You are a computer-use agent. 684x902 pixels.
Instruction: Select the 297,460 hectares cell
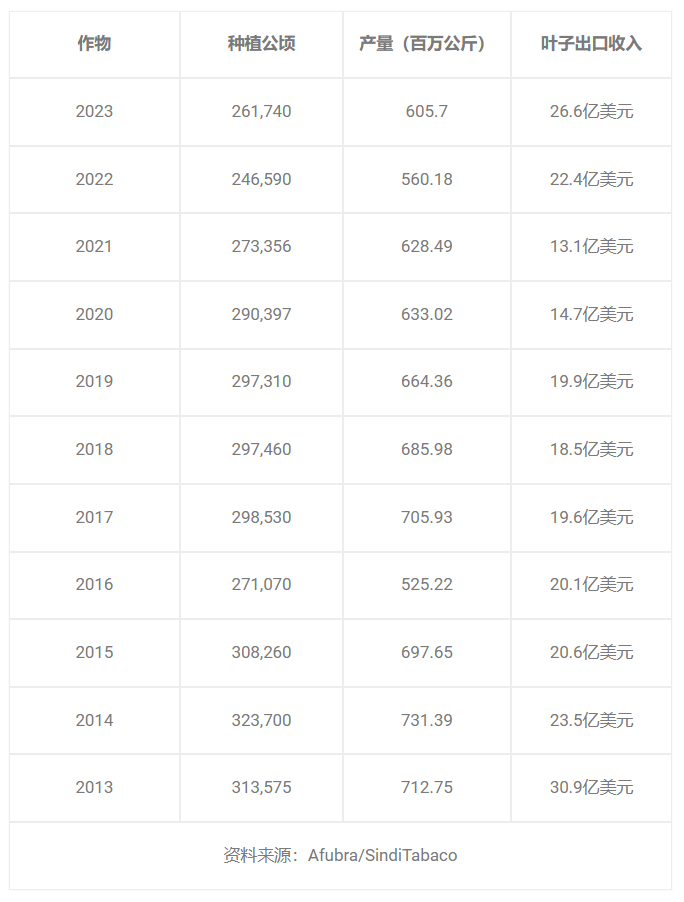(x=262, y=449)
